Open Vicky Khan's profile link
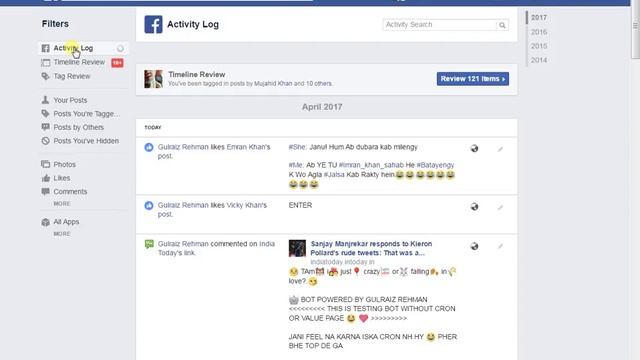The width and height of the screenshot is (640, 360). pyautogui.click(x=247, y=205)
